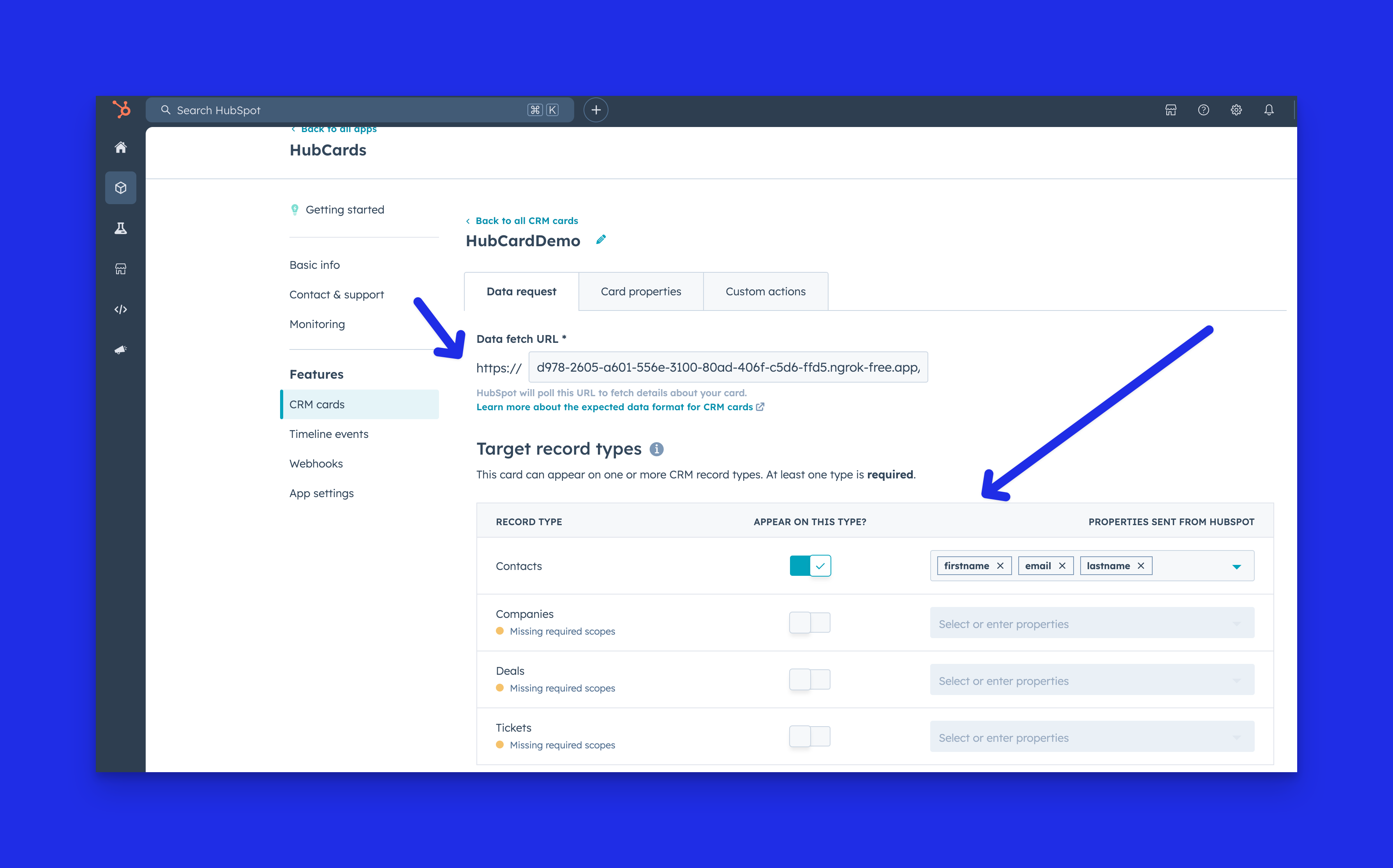Open the code brackets icon in sidebar
The image size is (1393, 868).
[120, 309]
